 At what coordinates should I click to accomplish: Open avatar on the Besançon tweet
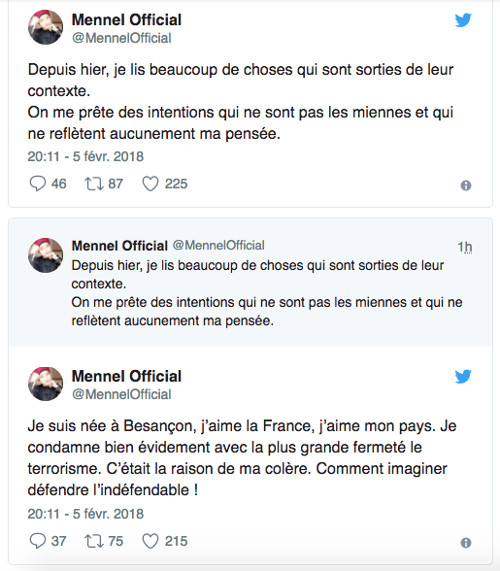tap(46, 384)
